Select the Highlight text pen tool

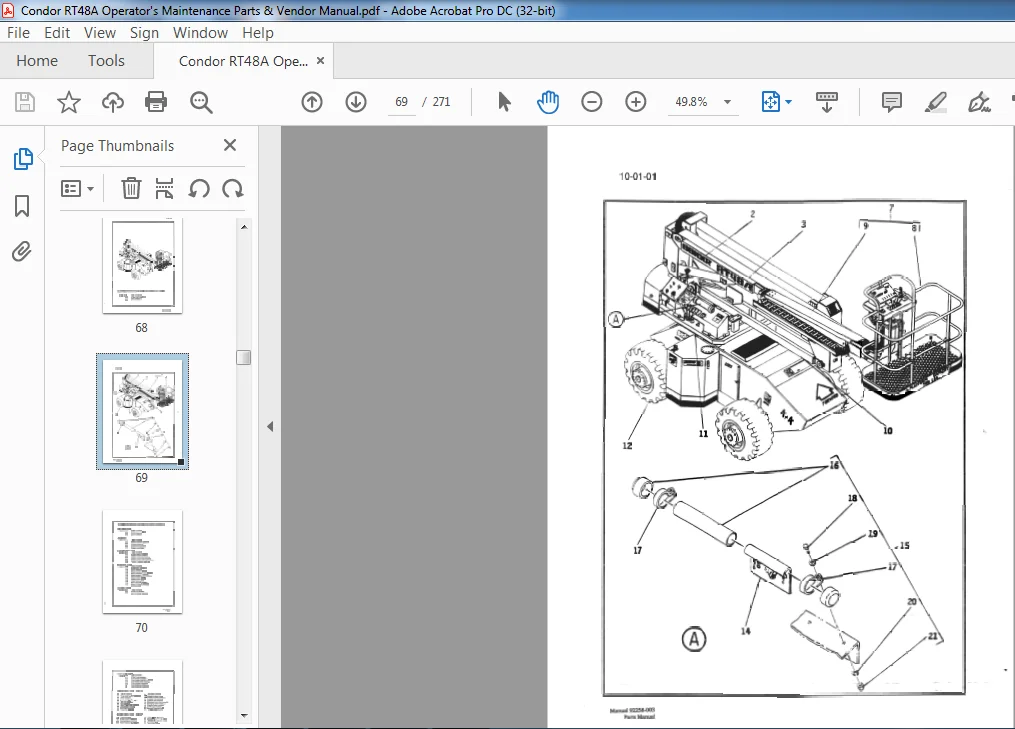click(935, 102)
